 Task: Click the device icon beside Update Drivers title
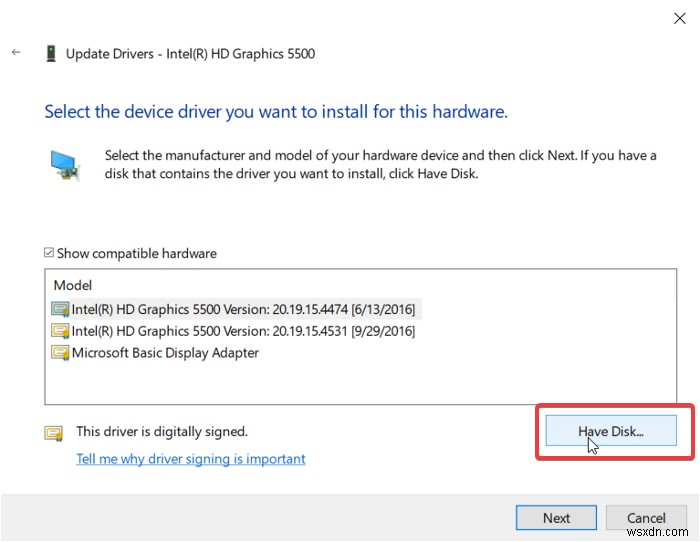50,54
